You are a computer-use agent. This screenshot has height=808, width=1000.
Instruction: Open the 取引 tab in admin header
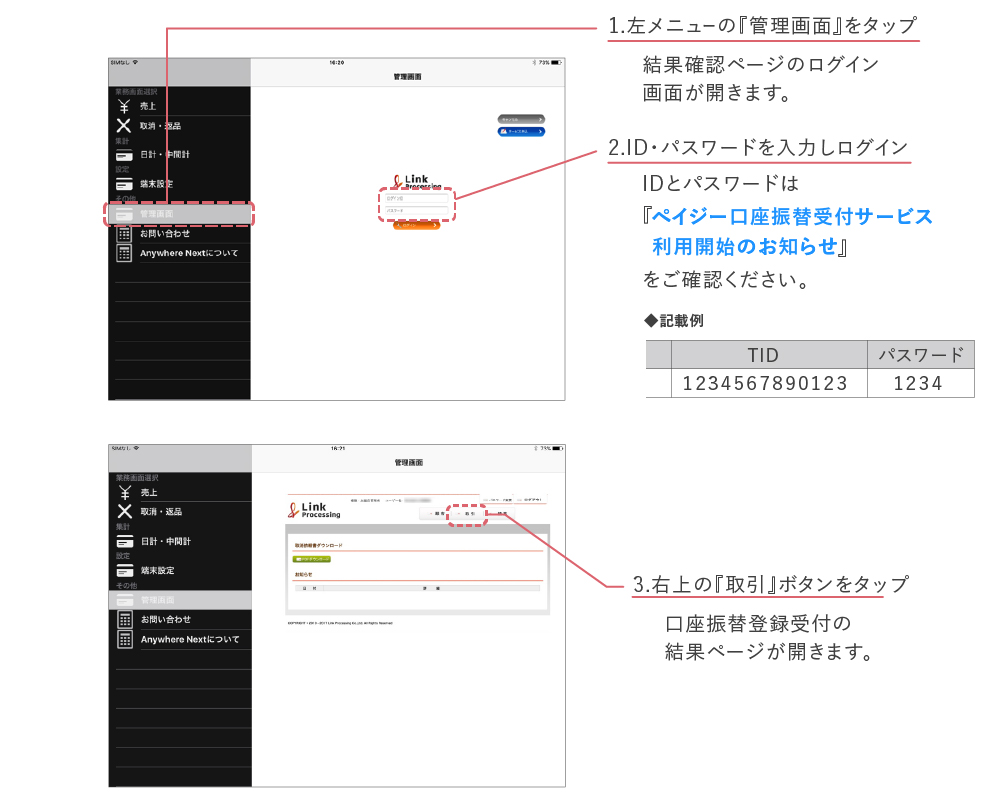pos(466,512)
